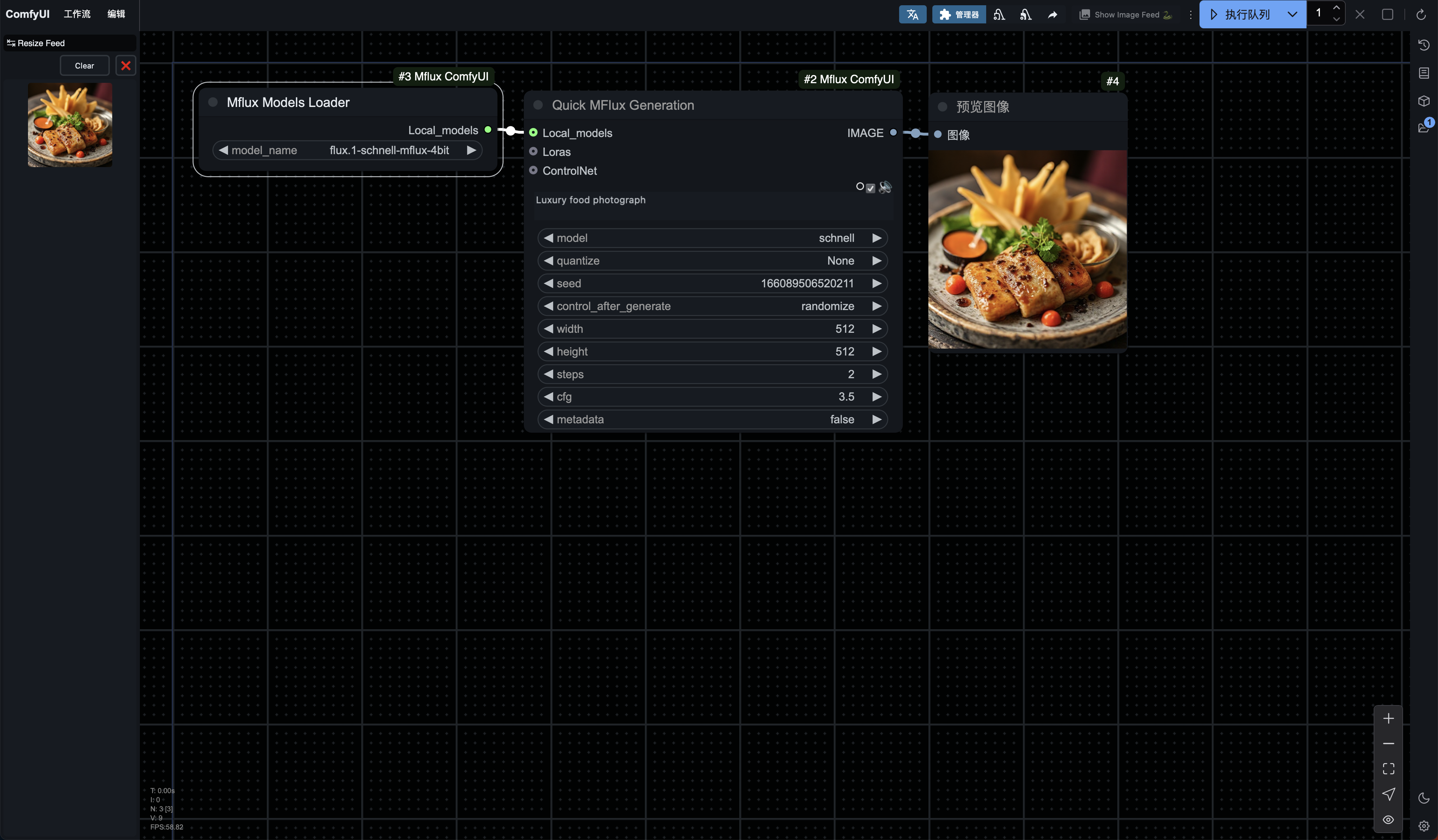This screenshot has height=840, width=1438.
Task: Click the share arrow icon in toolbar
Action: coord(1052,15)
